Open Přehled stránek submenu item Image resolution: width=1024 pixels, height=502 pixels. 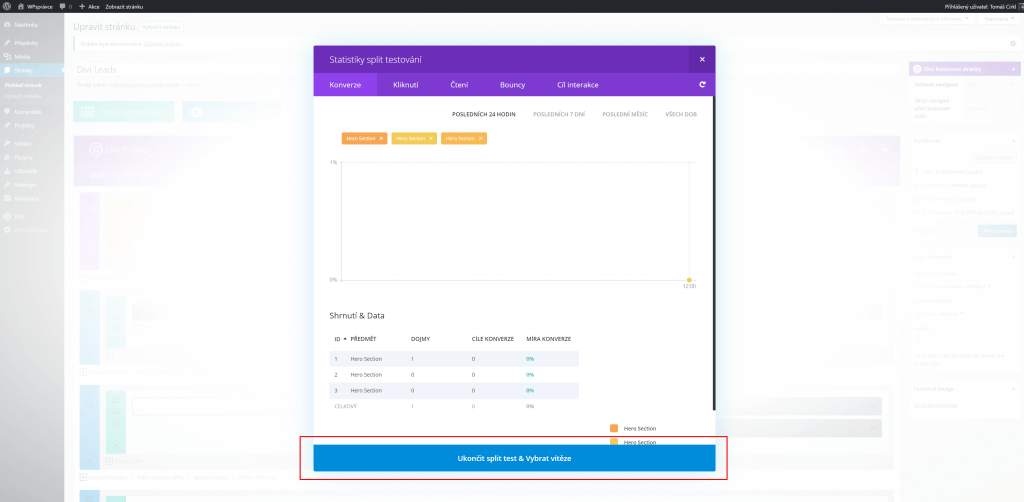click(23, 86)
